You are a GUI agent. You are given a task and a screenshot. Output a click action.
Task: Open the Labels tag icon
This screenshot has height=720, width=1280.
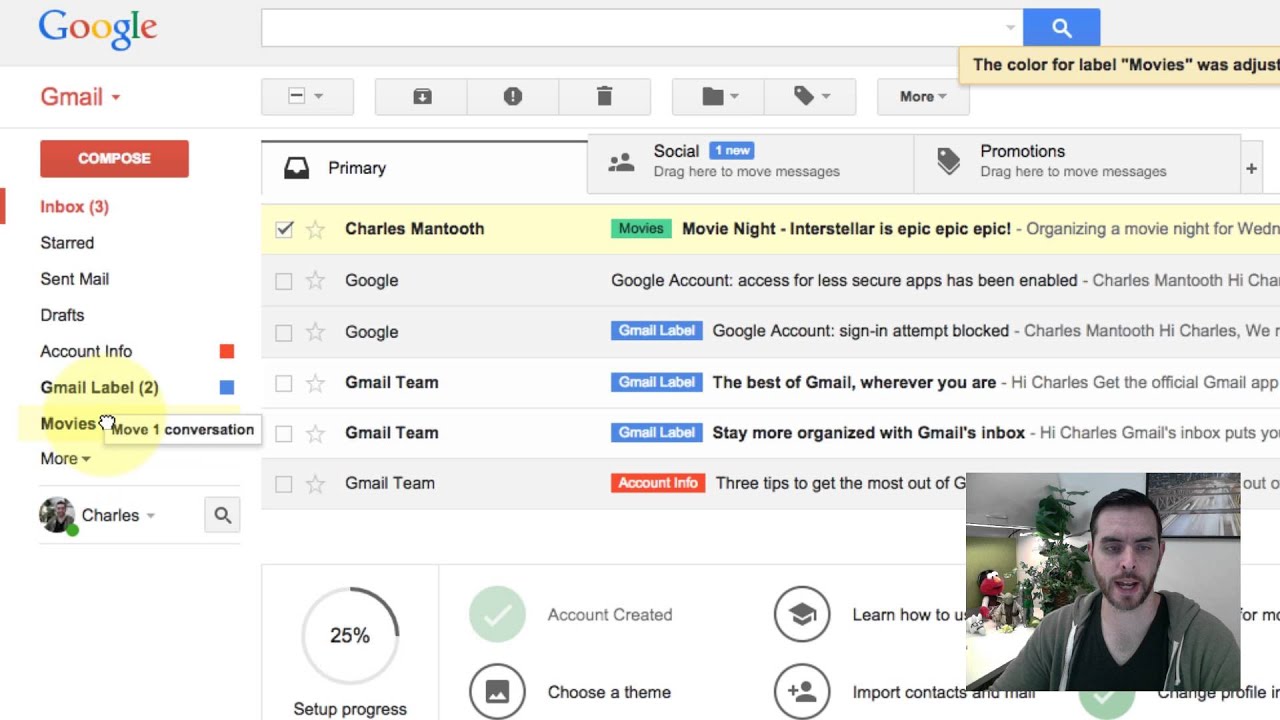pos(810,96)
